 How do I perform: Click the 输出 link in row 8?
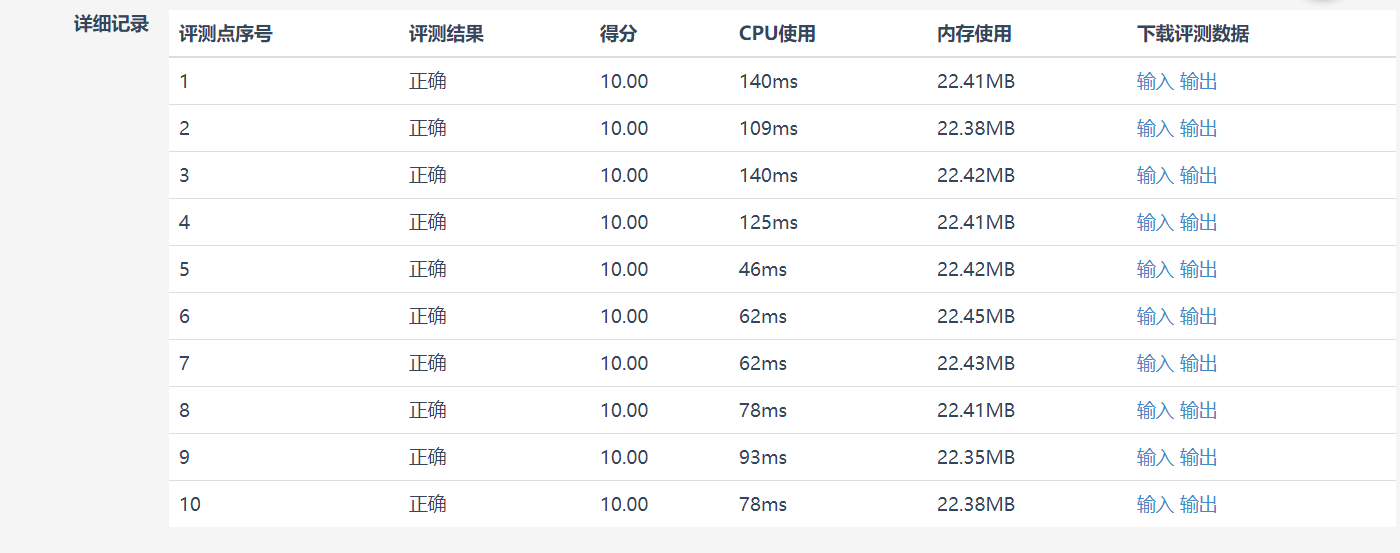(1198, 411)
